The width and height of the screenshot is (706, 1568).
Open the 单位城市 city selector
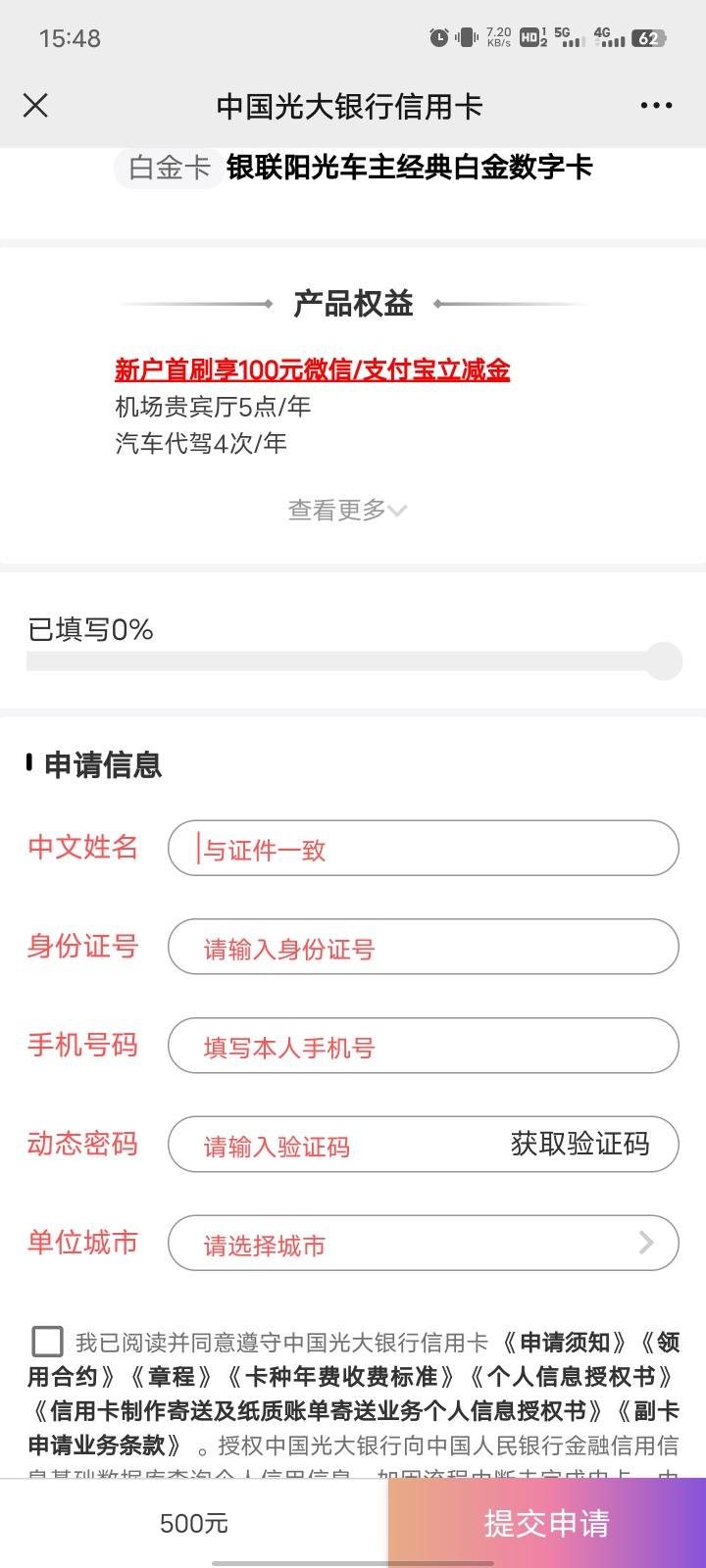[424, 1244]
